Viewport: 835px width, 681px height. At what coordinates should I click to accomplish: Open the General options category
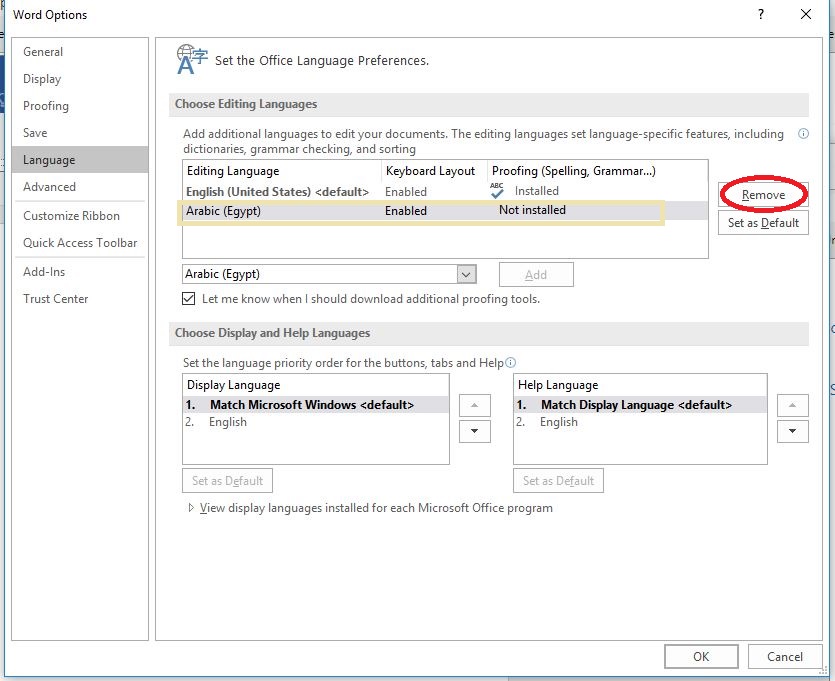(80, 52)
